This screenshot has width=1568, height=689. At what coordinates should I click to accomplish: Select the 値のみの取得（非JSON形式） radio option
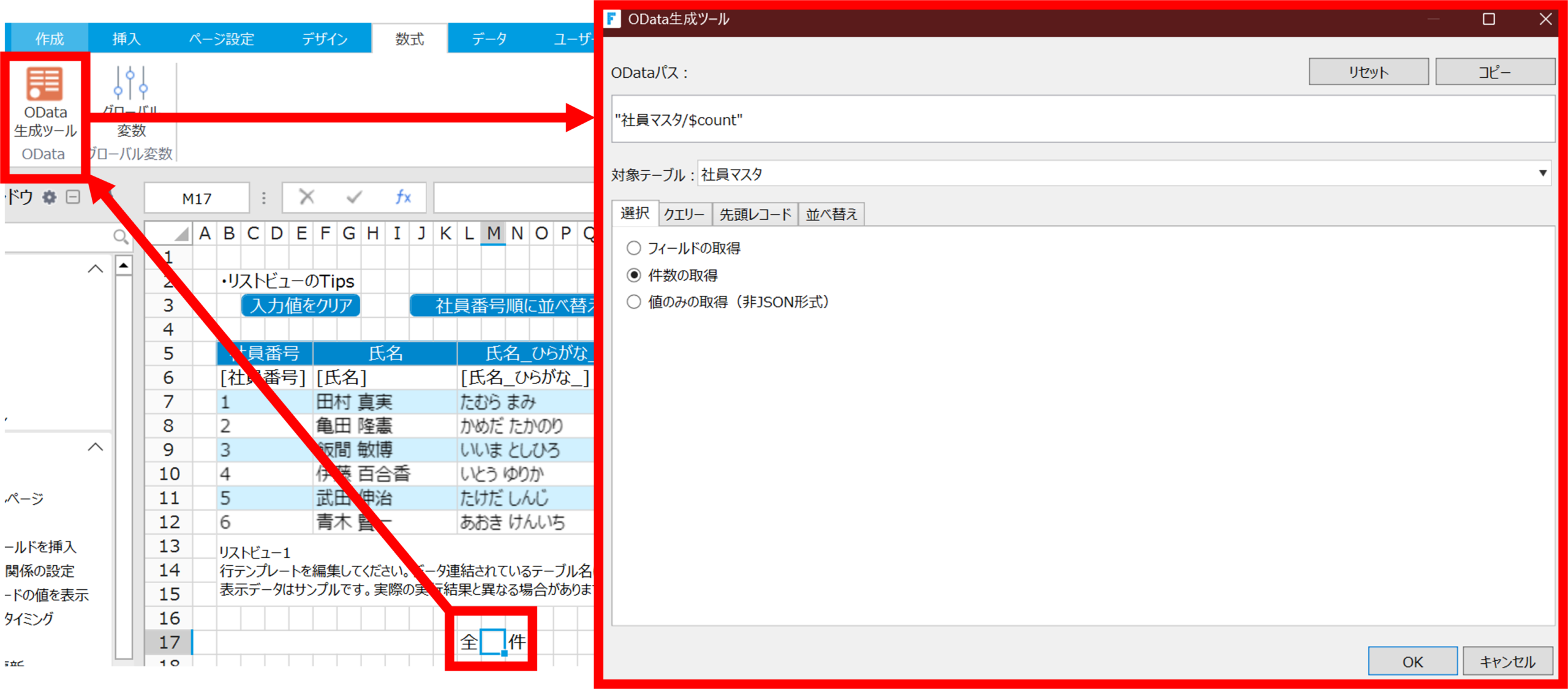[x=634, y=302]
